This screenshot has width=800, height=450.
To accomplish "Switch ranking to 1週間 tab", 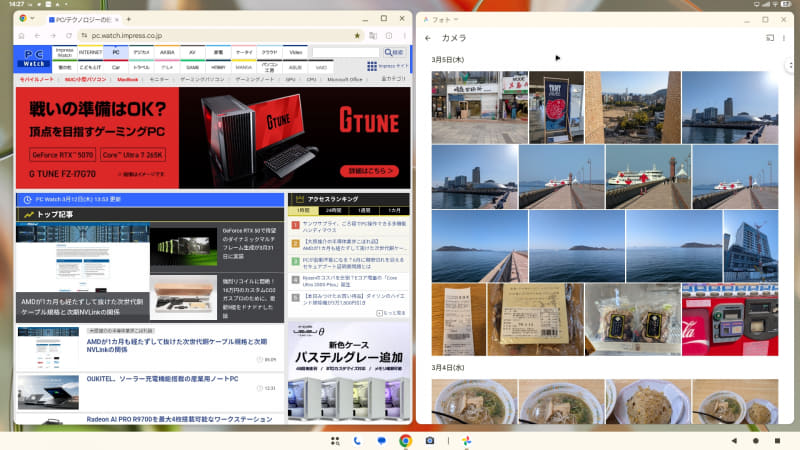I will click(x=364, y=211).
